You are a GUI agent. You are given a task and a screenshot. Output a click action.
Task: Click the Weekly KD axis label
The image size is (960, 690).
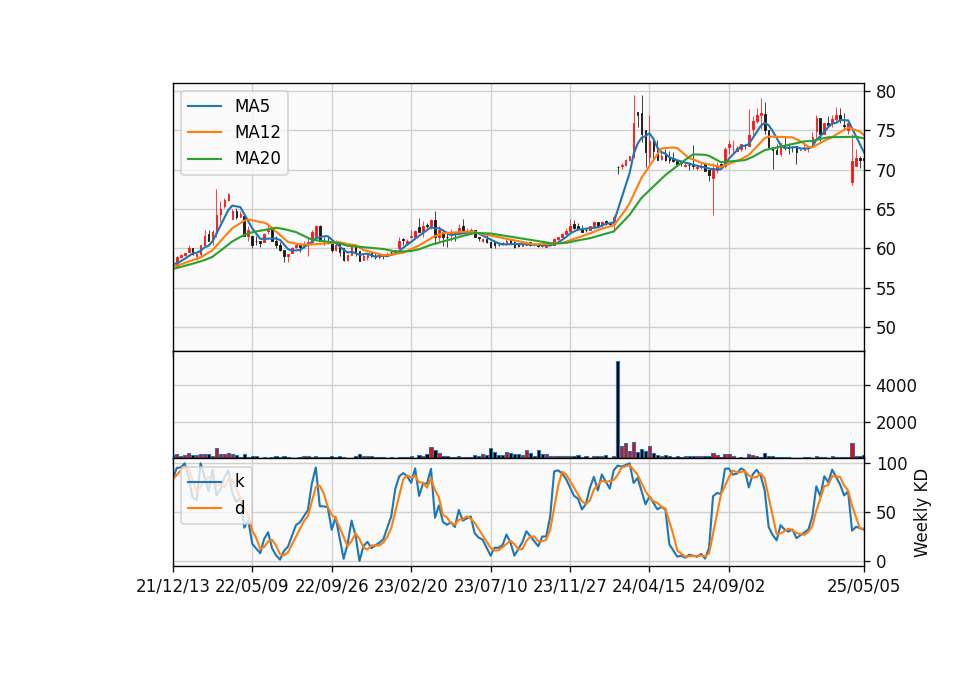[920, 513]
